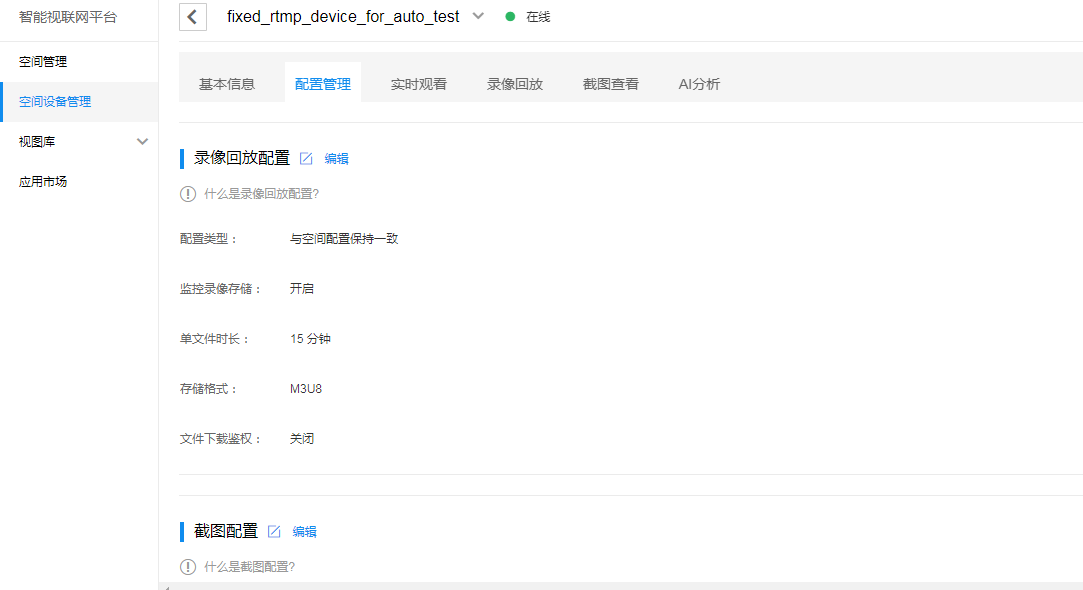This screenshot has width=1083, height=590.
Task: Click value 与空间配置保持一致
Action: click(x=344, y=239)
